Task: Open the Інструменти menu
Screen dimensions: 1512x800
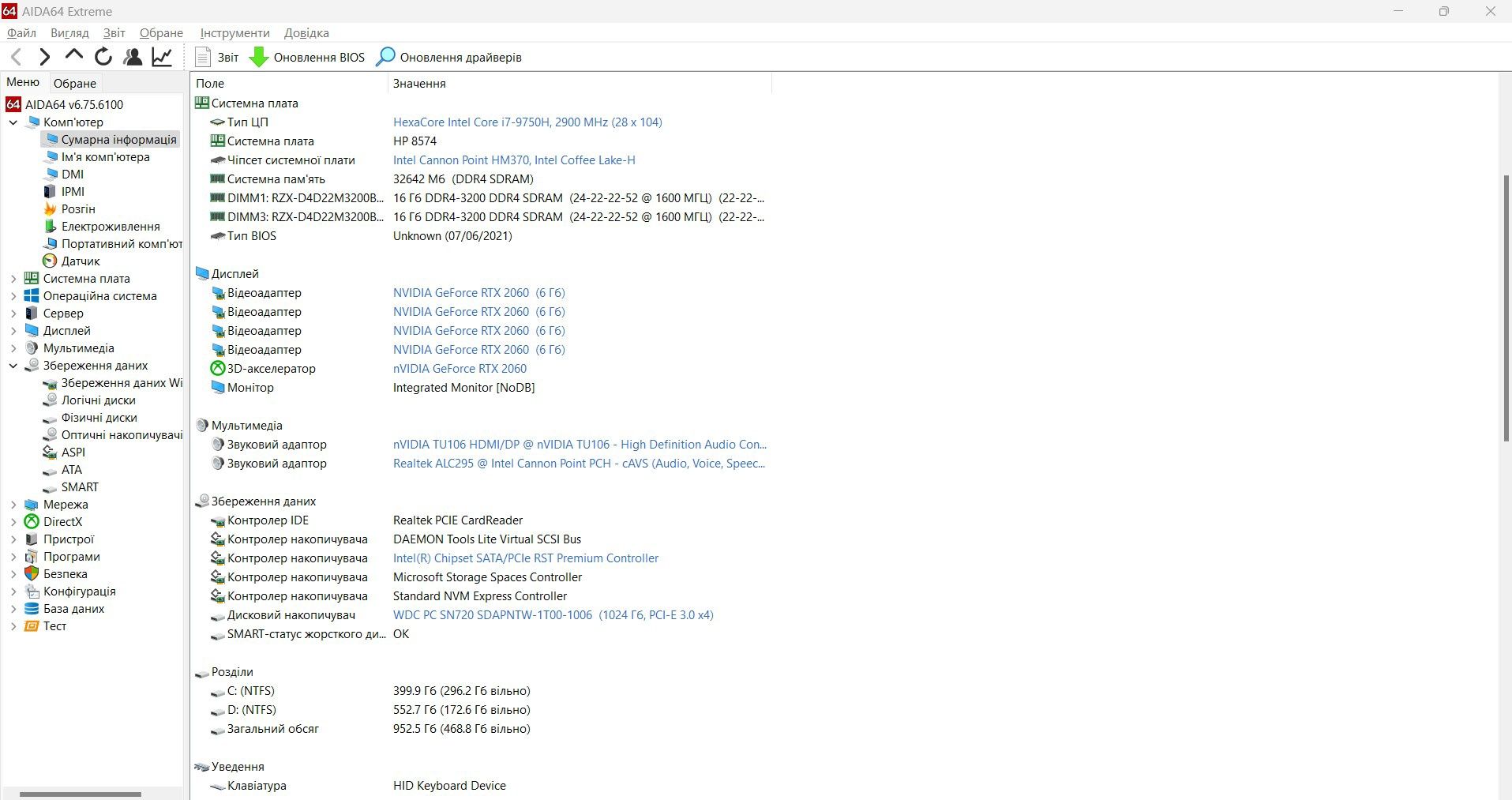Action: tap(234, 33)
